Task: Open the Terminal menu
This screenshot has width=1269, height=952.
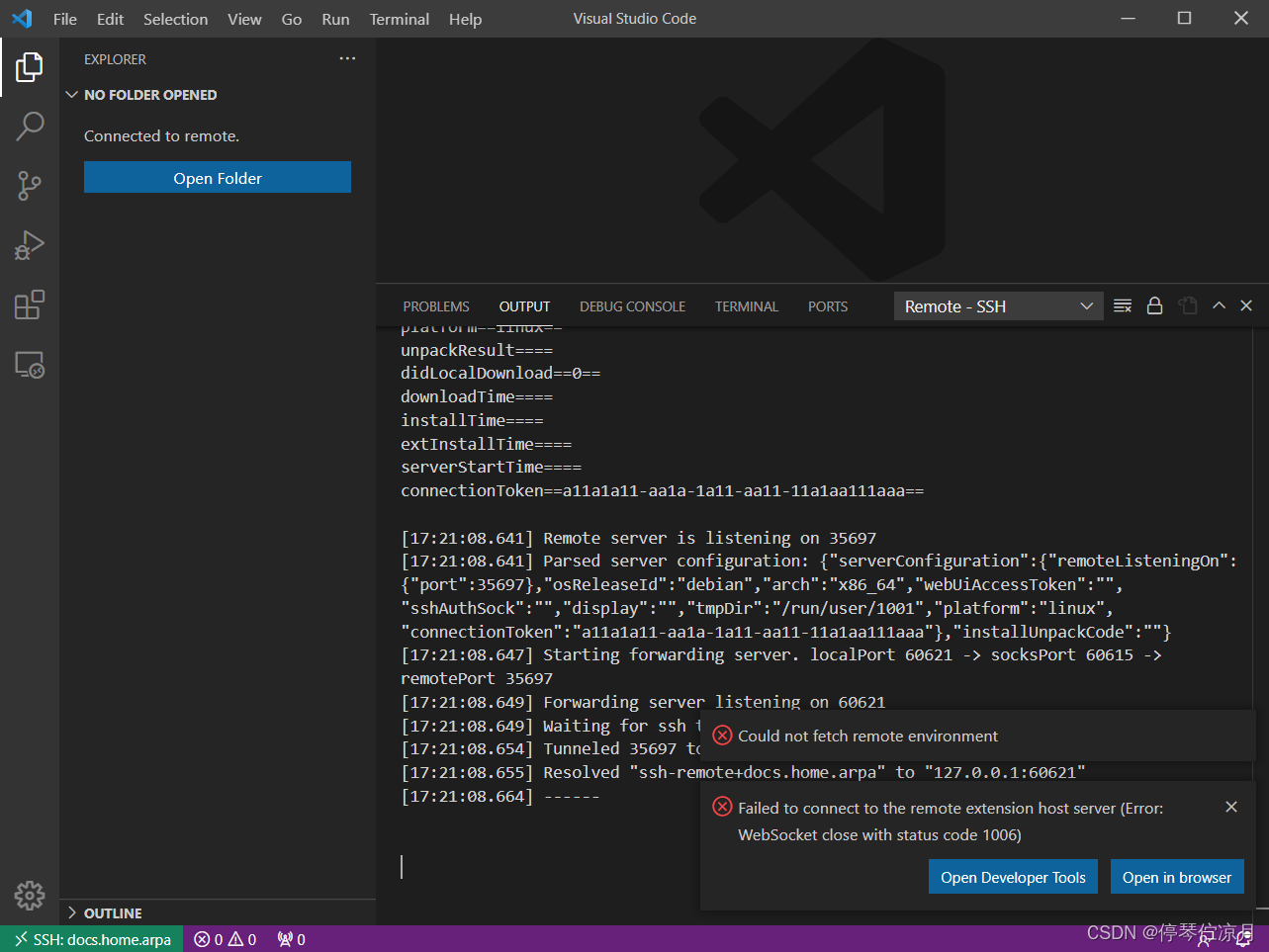Action: (400, 19)
